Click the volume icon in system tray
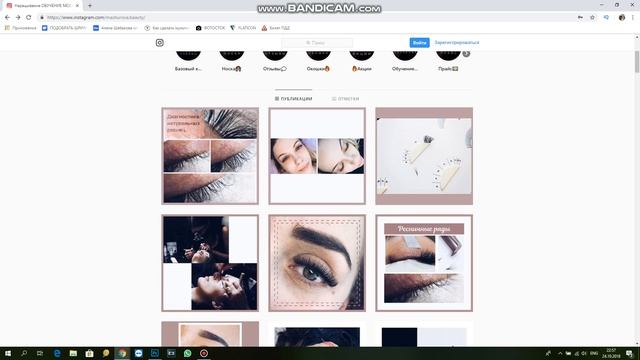 tap(584, 353)
